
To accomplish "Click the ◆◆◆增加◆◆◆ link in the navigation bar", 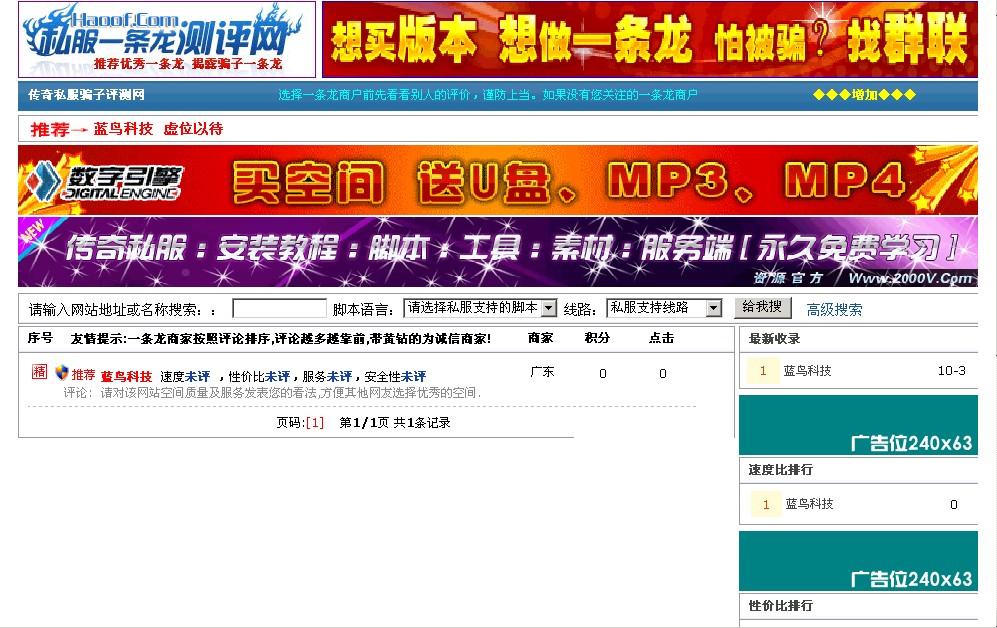I will coord(863,95).
